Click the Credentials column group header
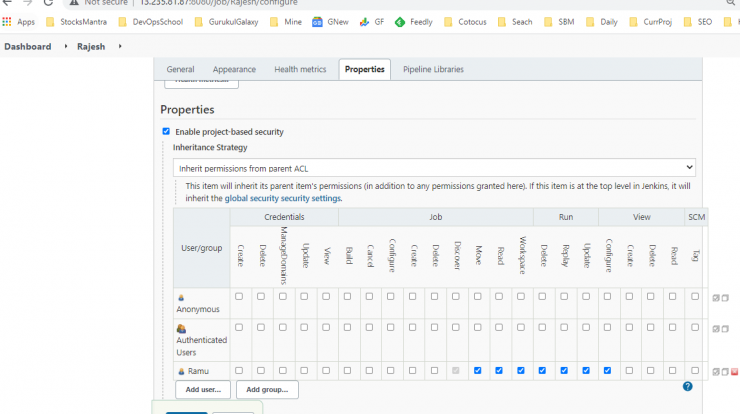Viewport: 740px width, 414px height. [284, 217]
